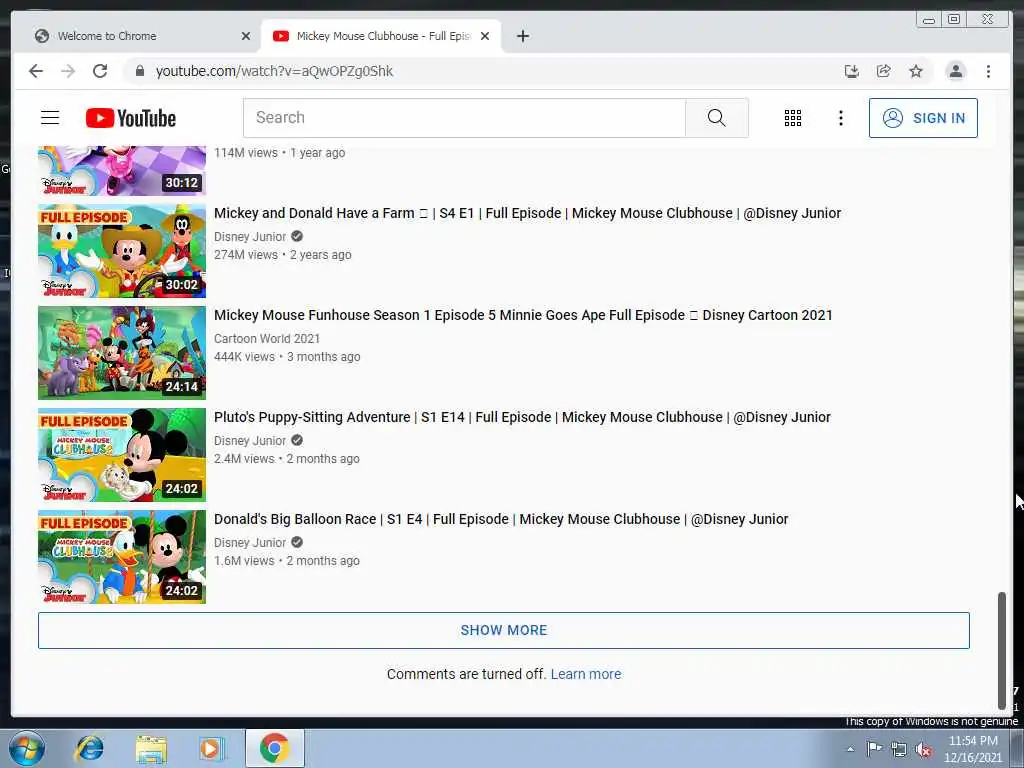Reload the page with the refresh icon
1024x768 pixels.
[100, 71]
